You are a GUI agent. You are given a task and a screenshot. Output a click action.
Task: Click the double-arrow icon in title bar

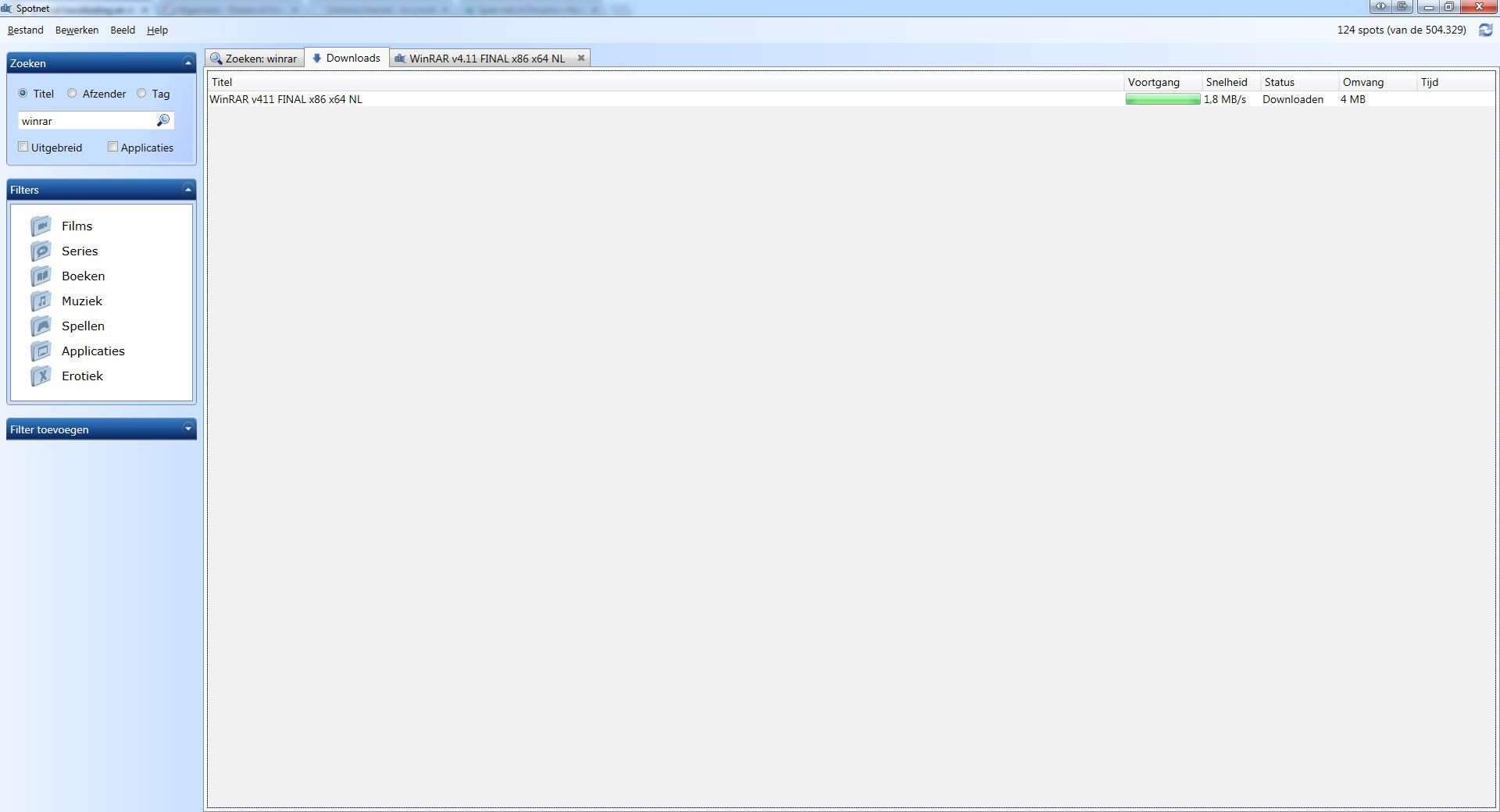coord(1380,7)
